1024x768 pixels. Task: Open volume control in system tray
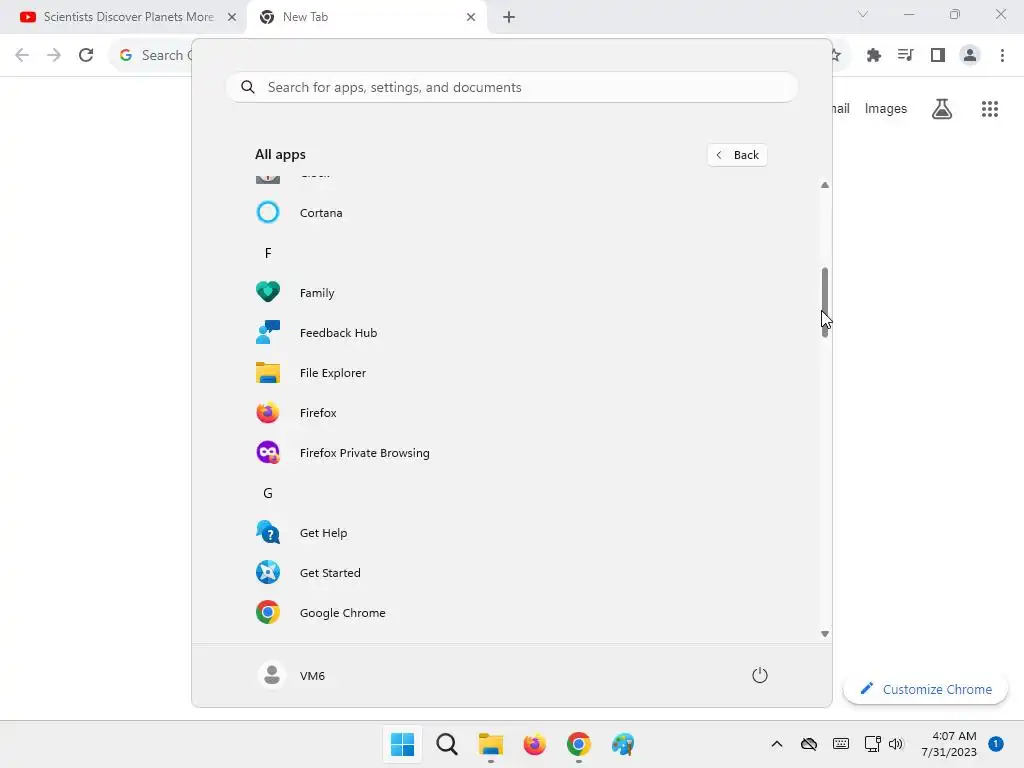(x=895, y=744)
